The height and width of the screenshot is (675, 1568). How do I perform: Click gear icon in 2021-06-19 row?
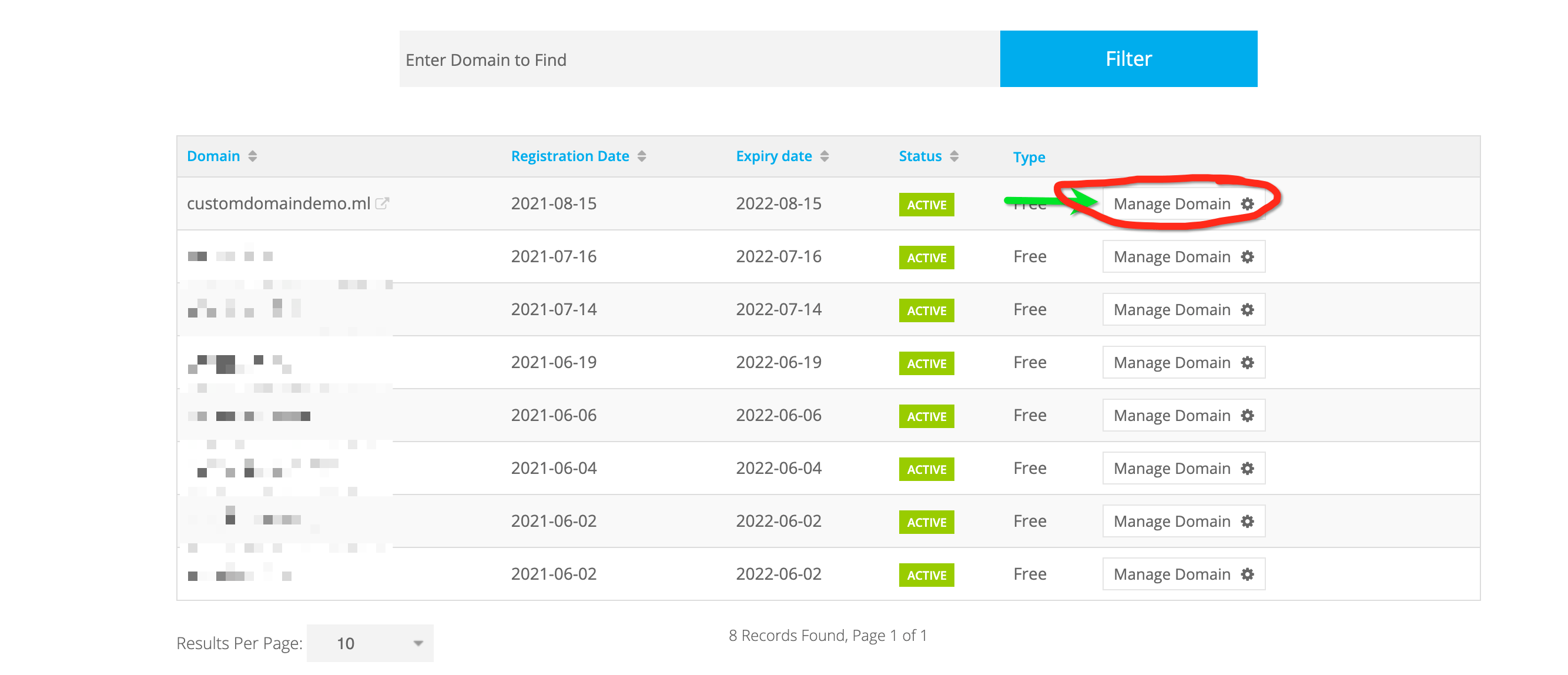tap(1247, 362)
